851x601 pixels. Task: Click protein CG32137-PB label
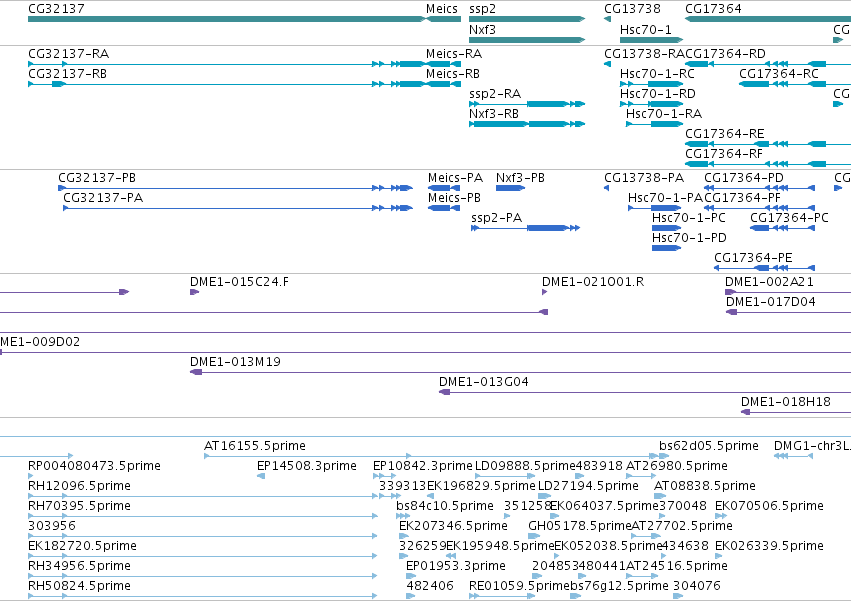[97, 178]
